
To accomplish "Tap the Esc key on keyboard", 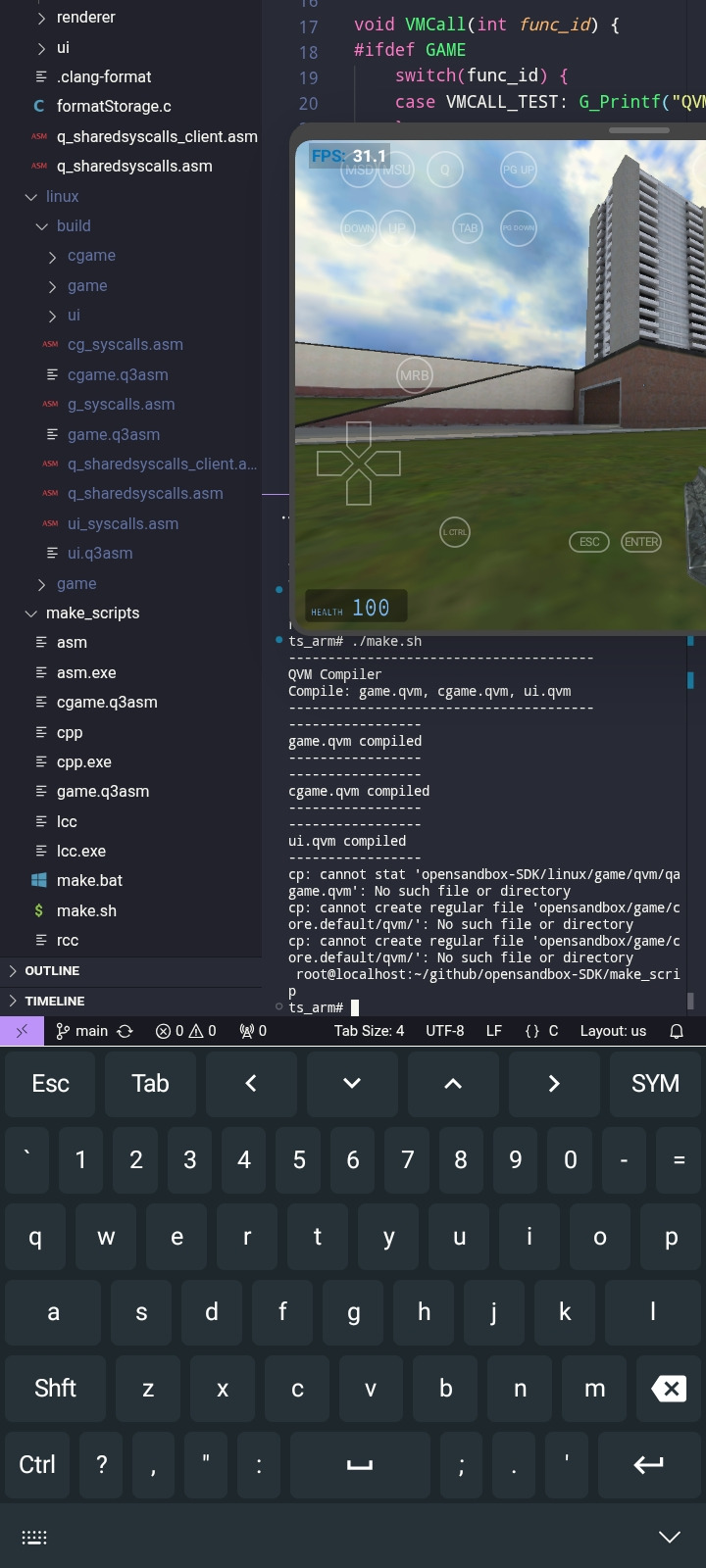I will point(51,1083).
